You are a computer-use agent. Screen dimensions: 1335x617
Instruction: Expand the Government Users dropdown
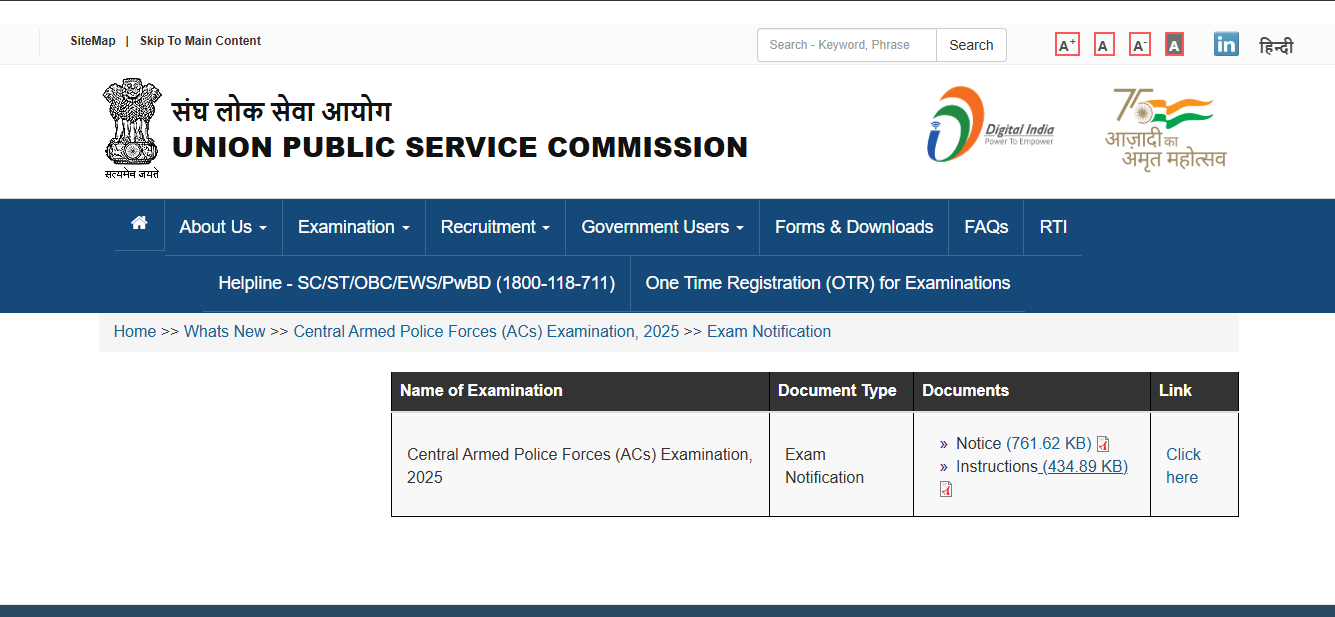pyautogui.click(x=662, y=226)
